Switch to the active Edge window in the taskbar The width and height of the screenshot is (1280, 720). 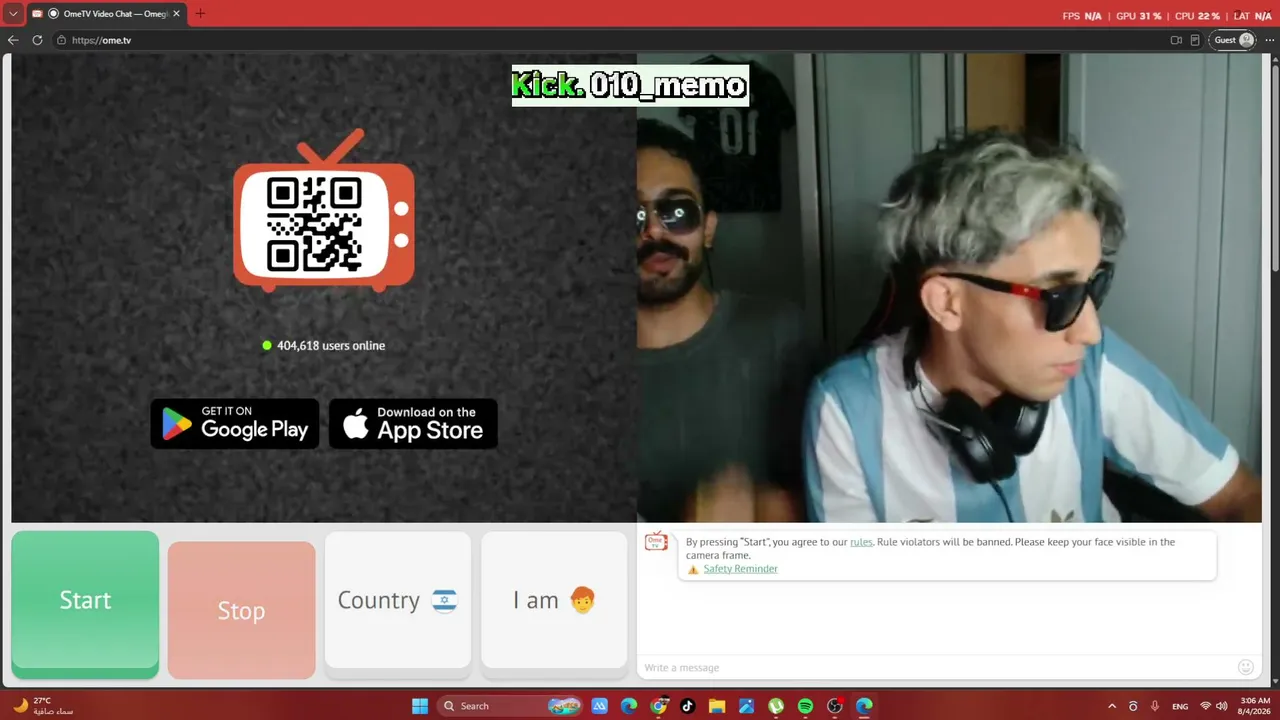(864, 706)
